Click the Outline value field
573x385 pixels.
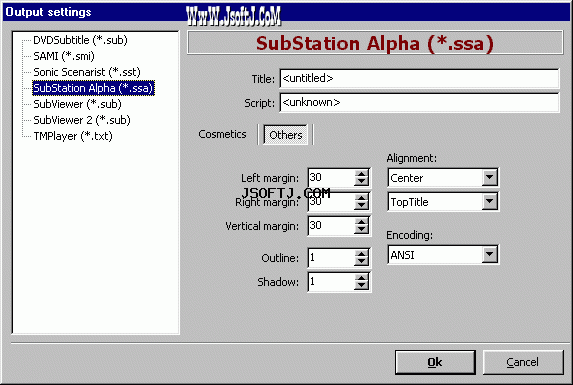[331, 258]
